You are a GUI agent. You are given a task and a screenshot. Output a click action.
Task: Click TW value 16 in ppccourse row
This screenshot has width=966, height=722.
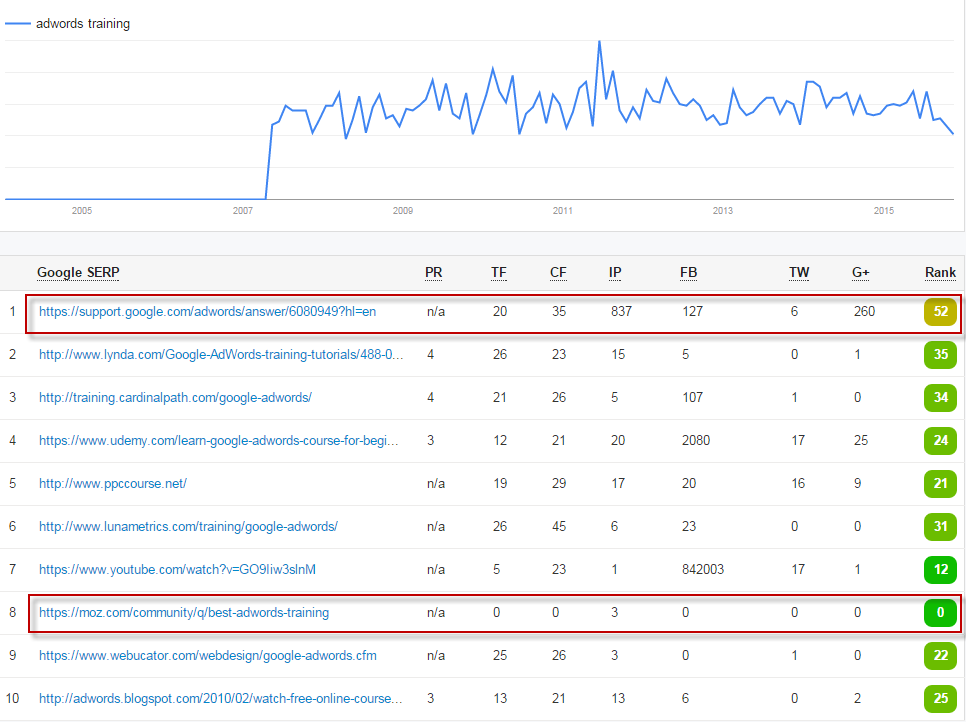point(798,484)
